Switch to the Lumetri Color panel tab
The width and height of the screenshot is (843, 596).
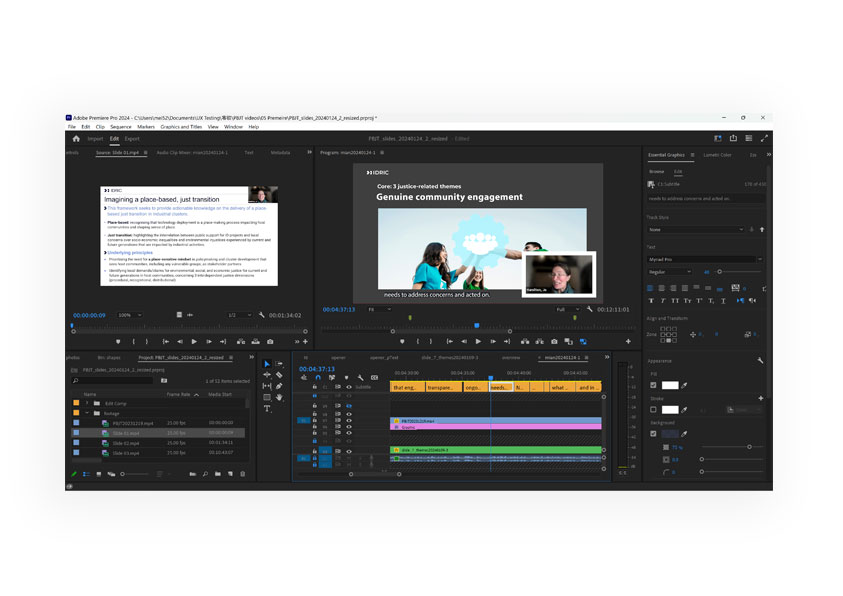point(716,155)
